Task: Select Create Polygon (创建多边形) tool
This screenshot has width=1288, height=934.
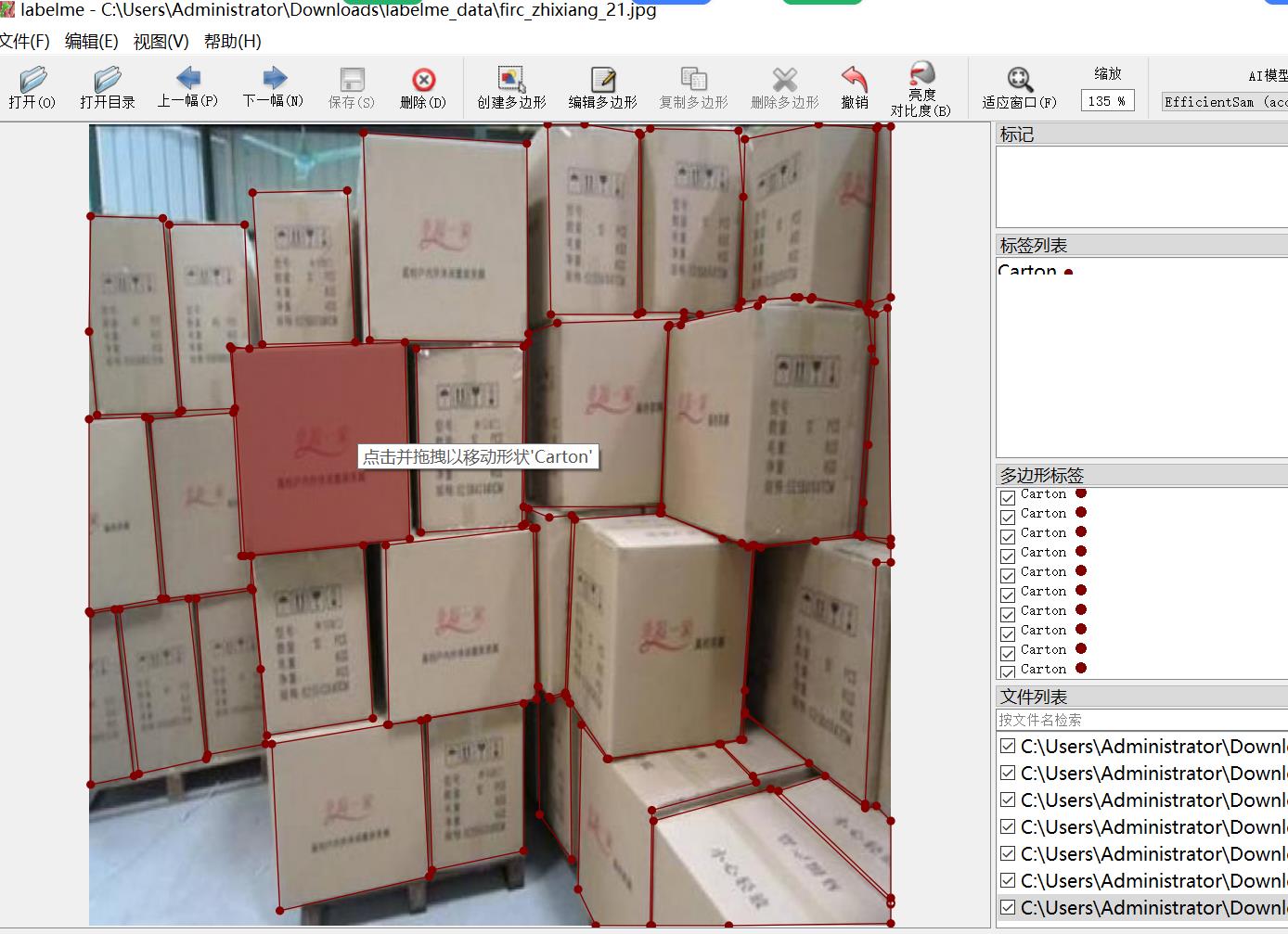Action: [x=511, y=80]
